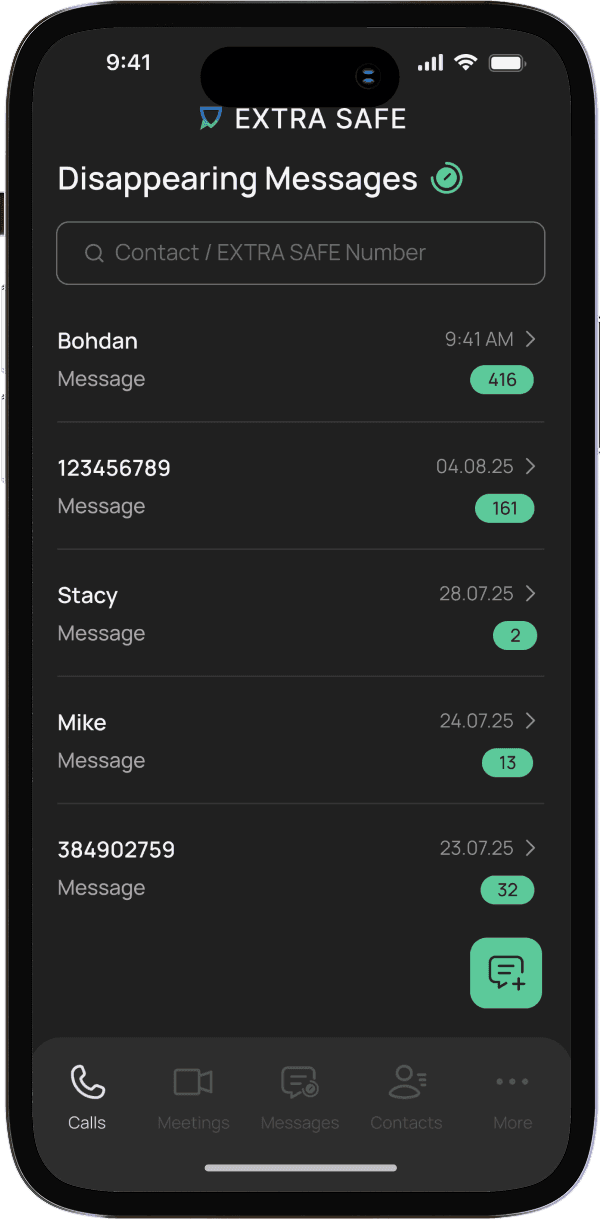Check the Wi-Fi status icon
Screen dimensions: 600x1220
465,62
